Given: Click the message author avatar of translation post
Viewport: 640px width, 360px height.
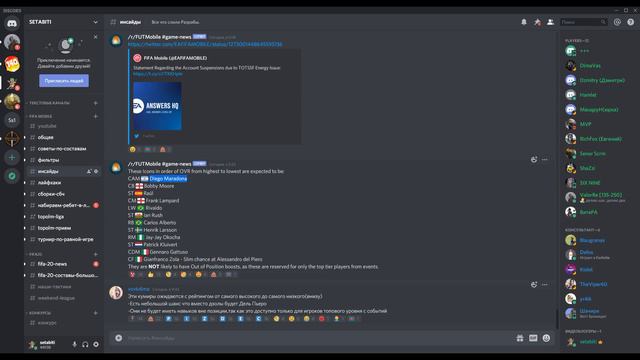Looking at the screenshot, I should coord(116,293).
